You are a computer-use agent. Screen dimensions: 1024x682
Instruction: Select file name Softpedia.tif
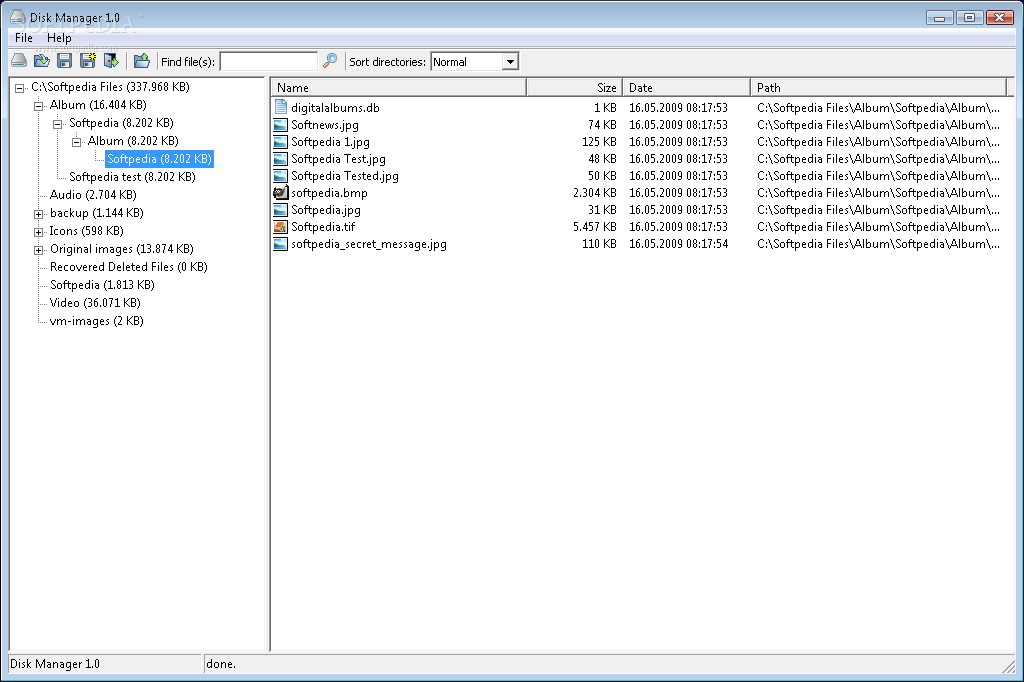point(323,226)
